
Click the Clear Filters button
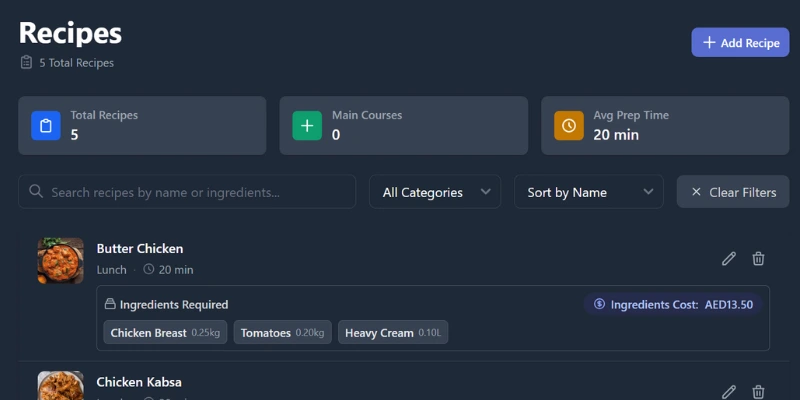pyautogui.click(x=733, y=192)
